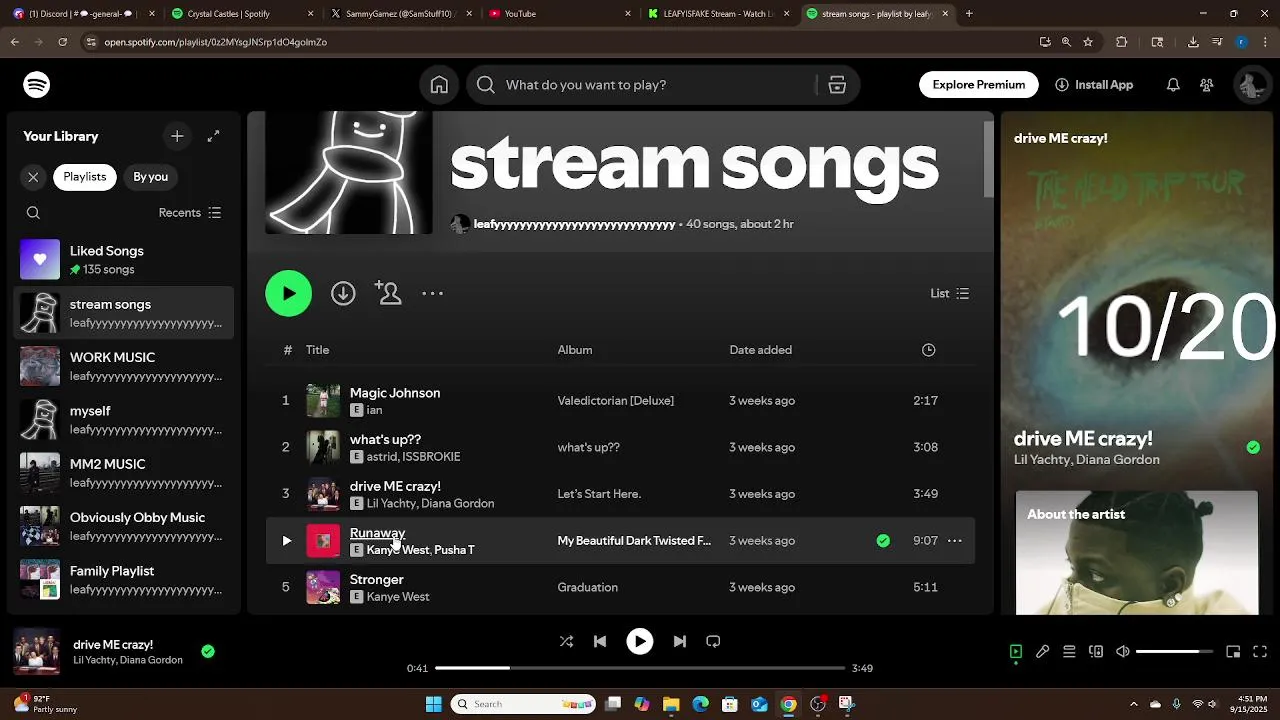Open mini player icon

click(x=1233, y=652)
